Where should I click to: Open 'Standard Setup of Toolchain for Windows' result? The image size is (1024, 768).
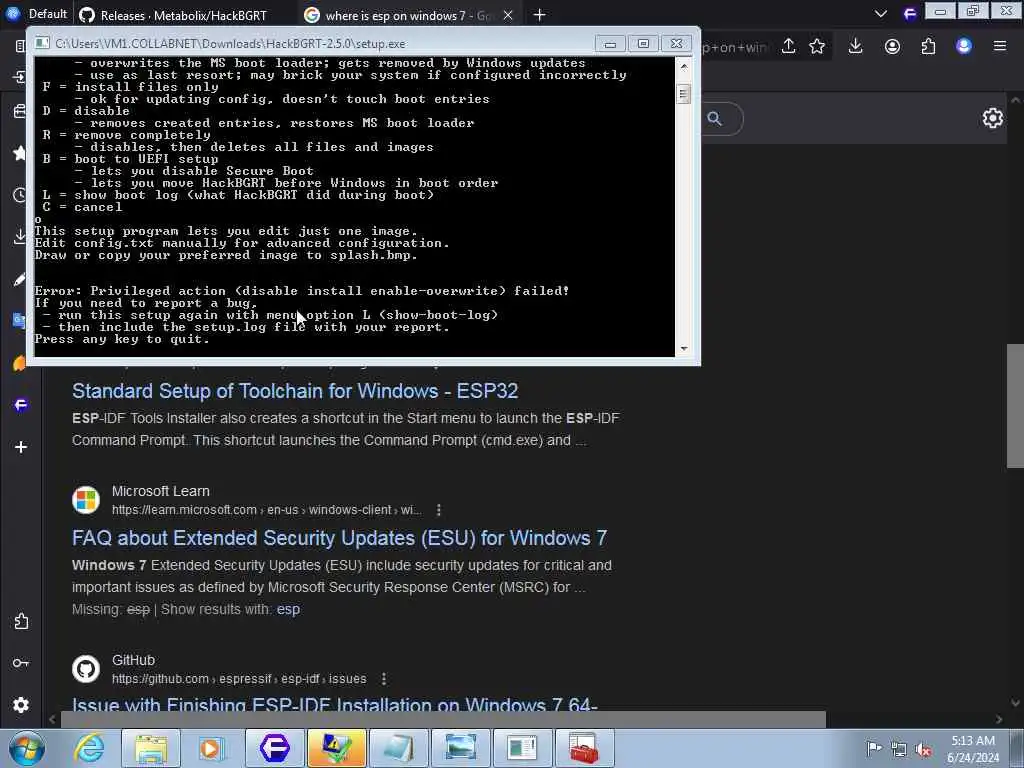point(295,391)
